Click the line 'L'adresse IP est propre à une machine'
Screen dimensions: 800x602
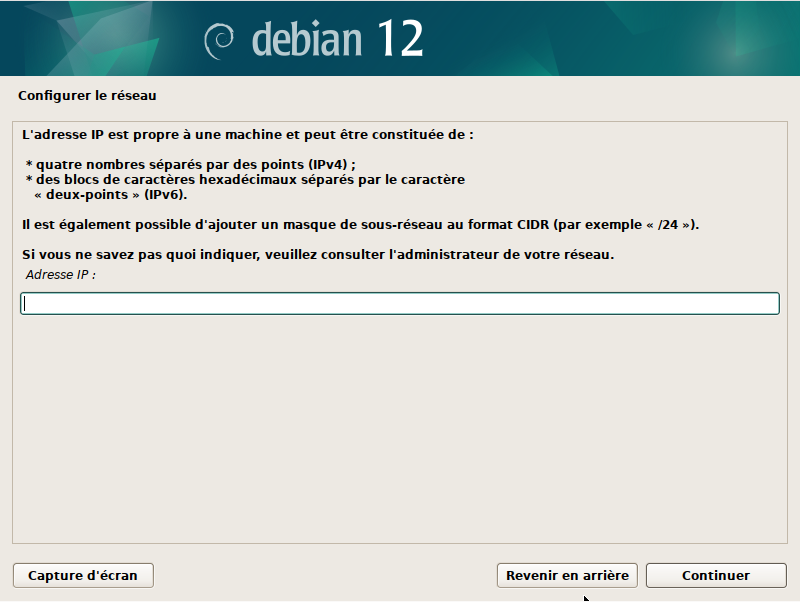[247, 135]
